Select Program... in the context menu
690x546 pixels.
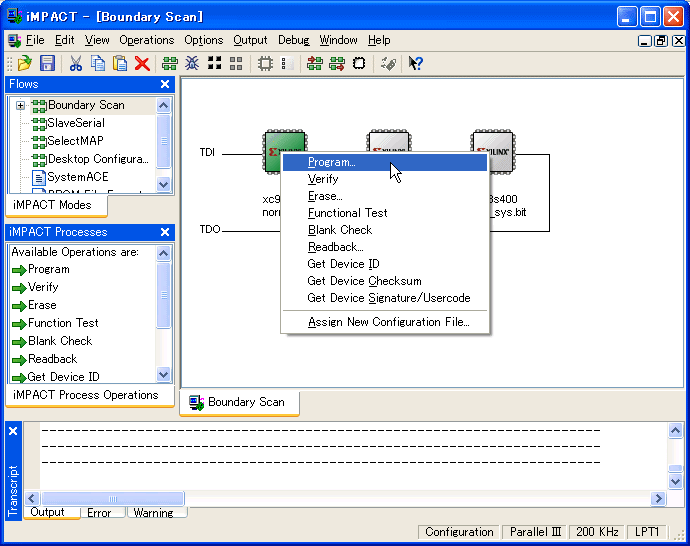(x=331, y=162)
